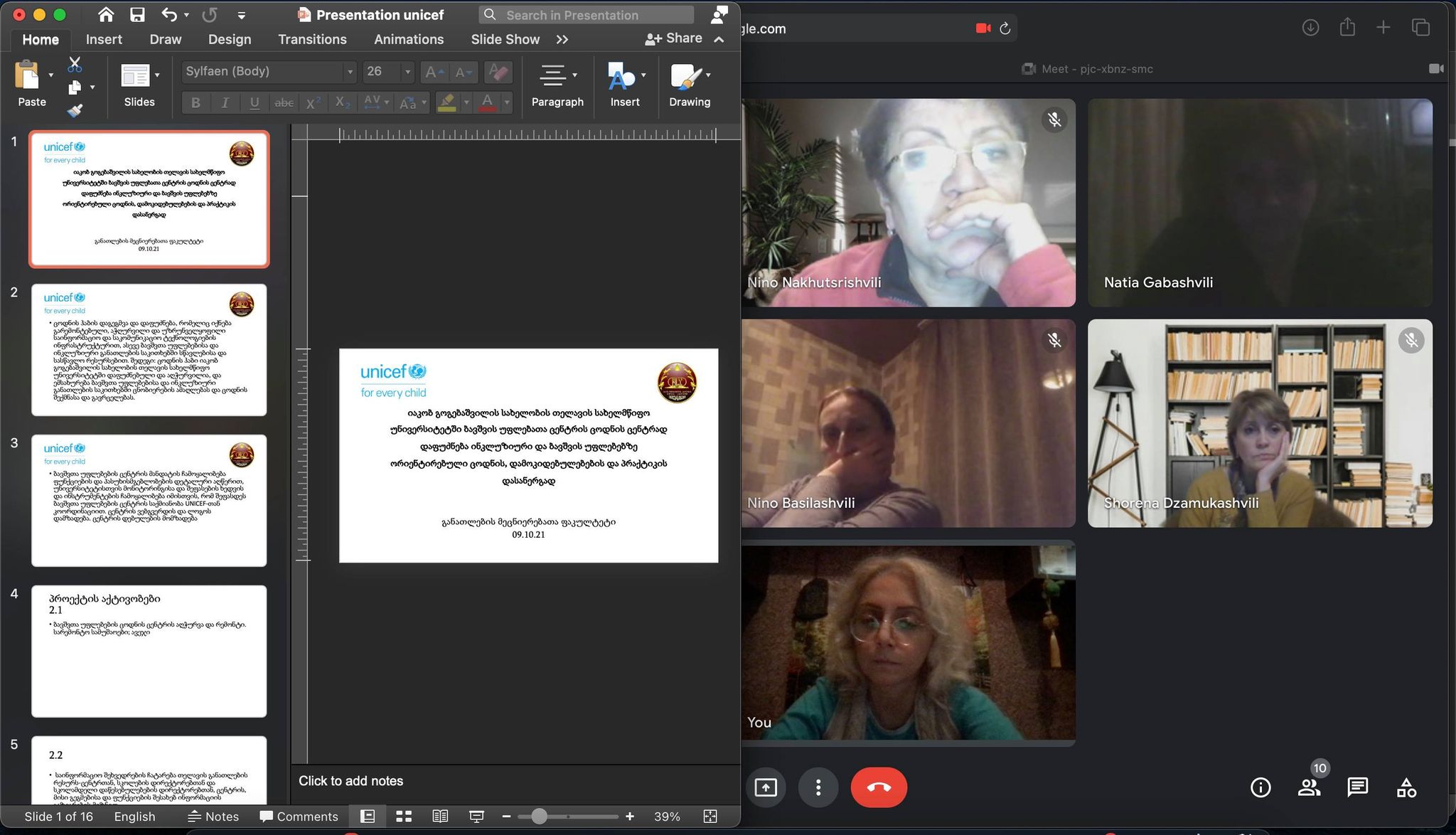The image size is (1456, 835).
Task: Click the Format Painter brush icon
Action: [75, 110]
